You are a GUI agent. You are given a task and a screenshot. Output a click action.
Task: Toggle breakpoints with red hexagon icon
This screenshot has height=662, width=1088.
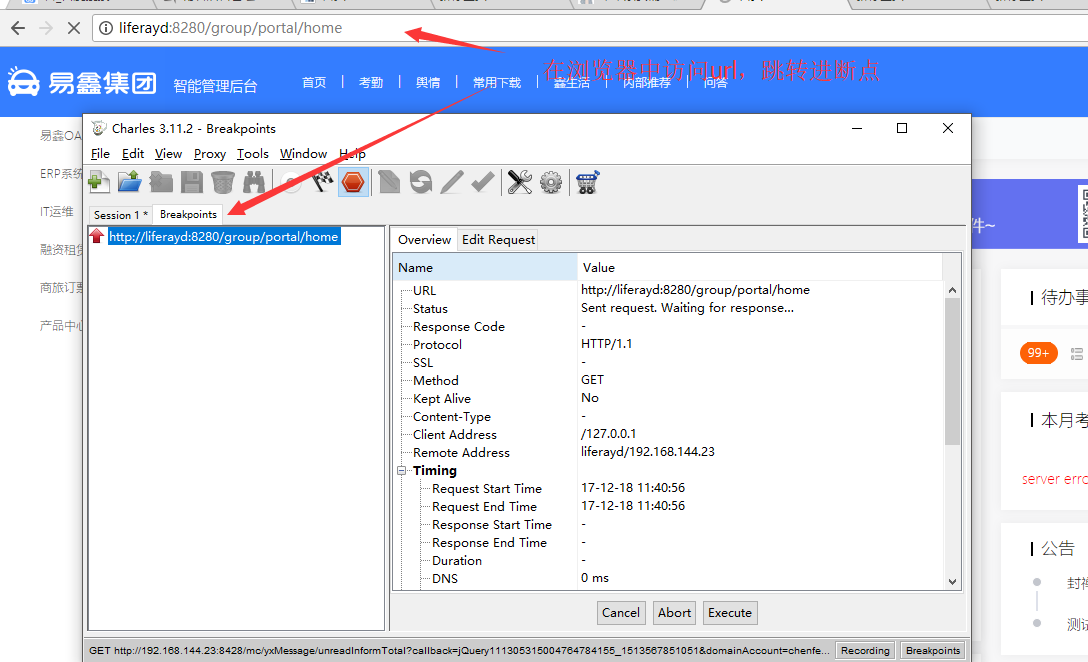(x=353, y=183)
